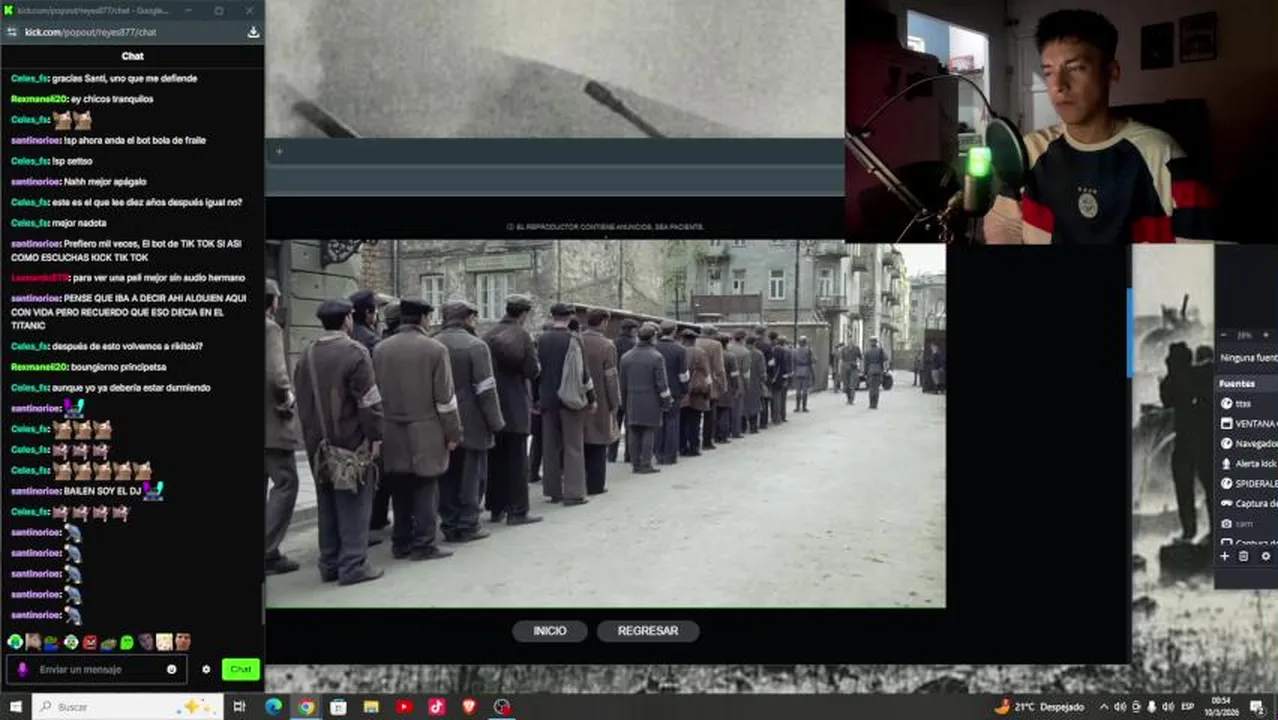Open notification center icon
This screenshot has height=720, width=1278.
click(1257, 707)
